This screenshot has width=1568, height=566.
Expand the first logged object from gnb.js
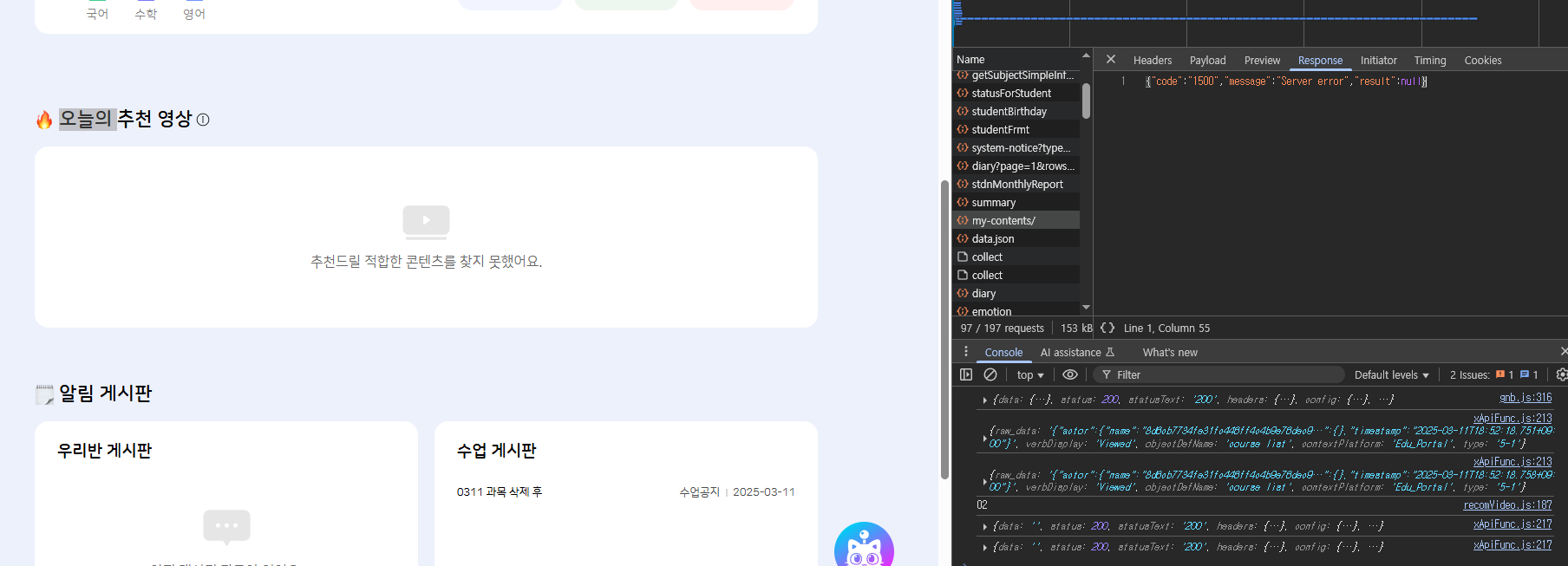pos(985,400)
